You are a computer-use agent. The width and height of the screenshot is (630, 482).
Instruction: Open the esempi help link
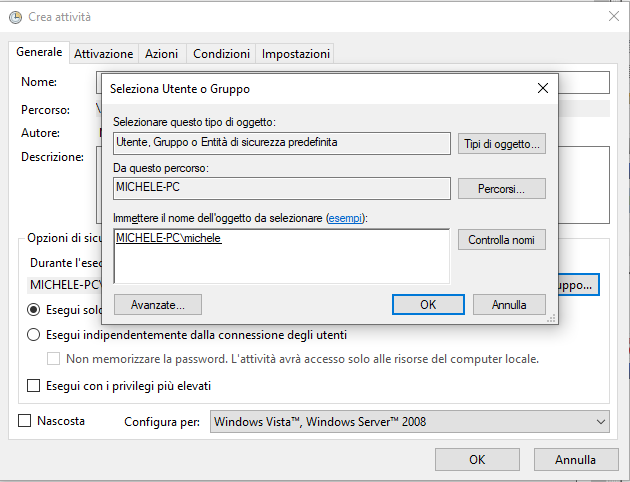[347, 217]
